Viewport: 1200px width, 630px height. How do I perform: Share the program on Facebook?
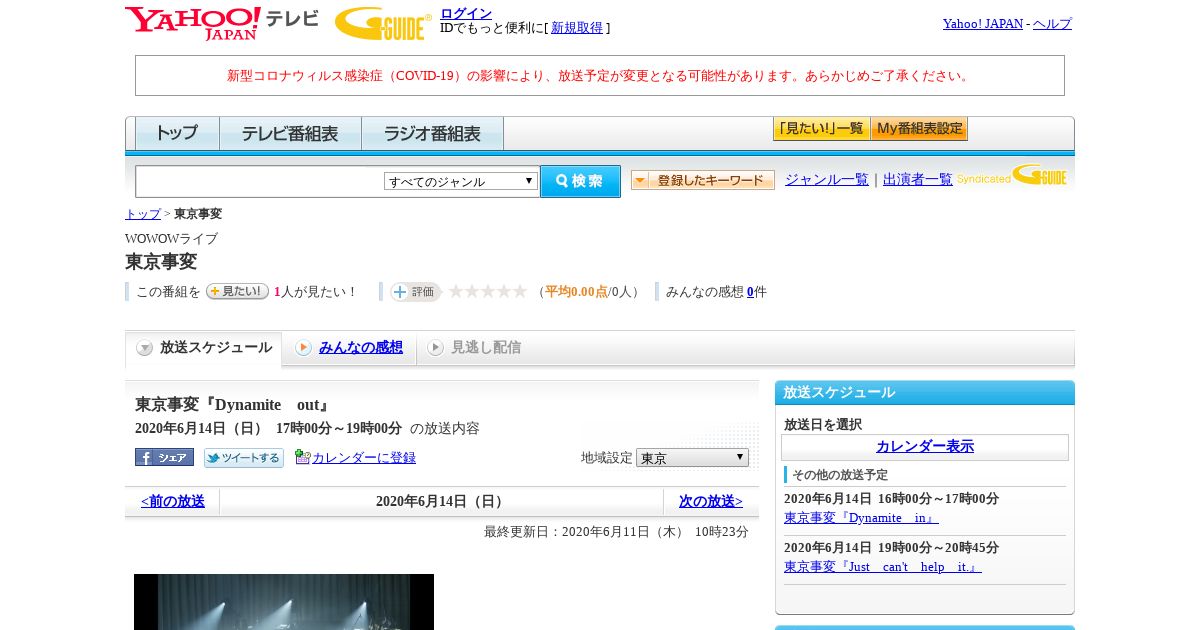pyautogui.click(x=164, y=457)
